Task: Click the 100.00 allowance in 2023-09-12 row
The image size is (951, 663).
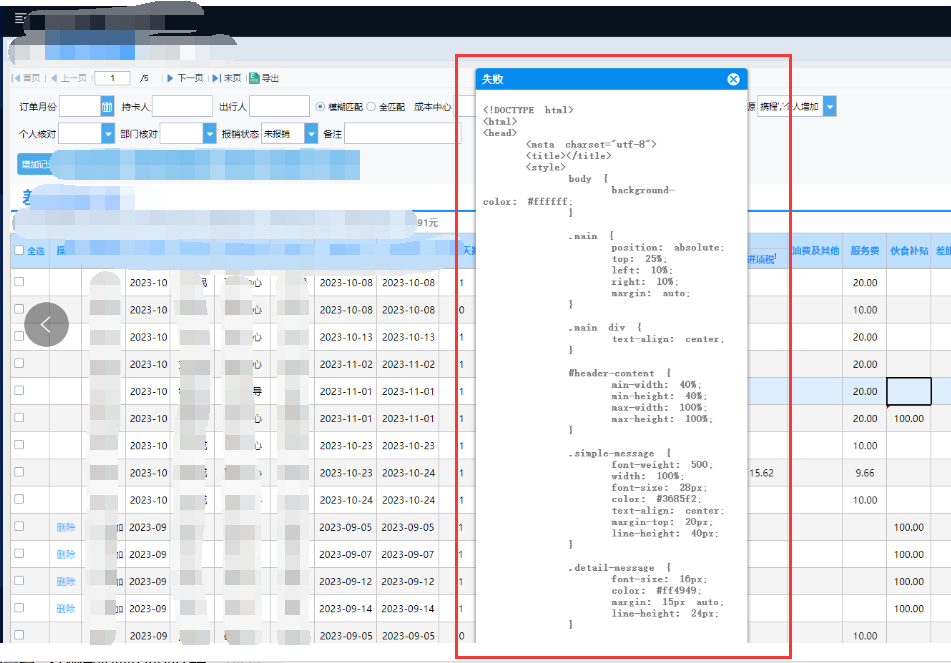Action: coord(909,582)
